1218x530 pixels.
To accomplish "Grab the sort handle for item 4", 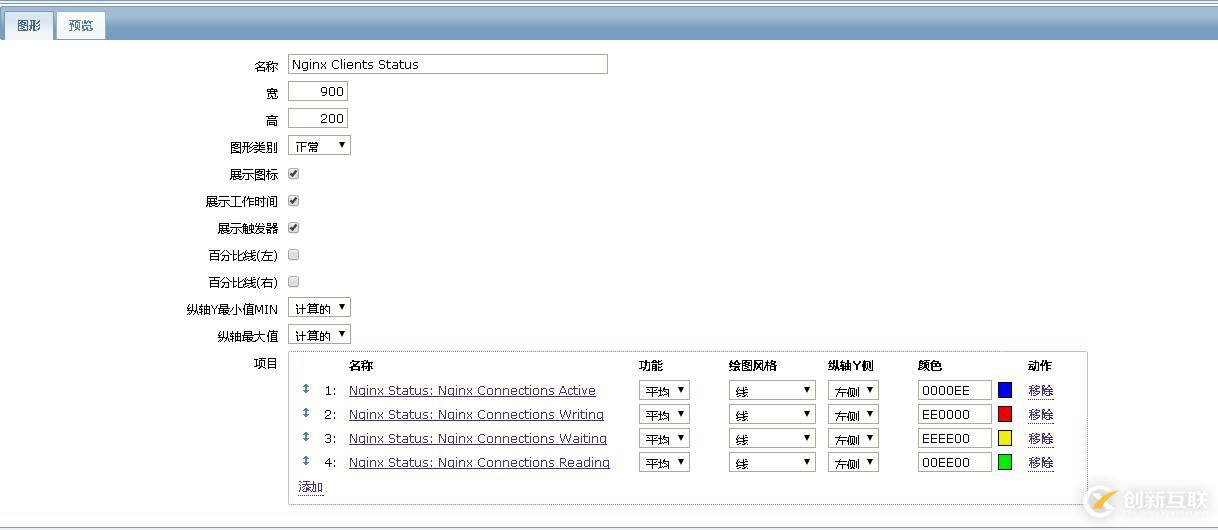I will [306, 461].
